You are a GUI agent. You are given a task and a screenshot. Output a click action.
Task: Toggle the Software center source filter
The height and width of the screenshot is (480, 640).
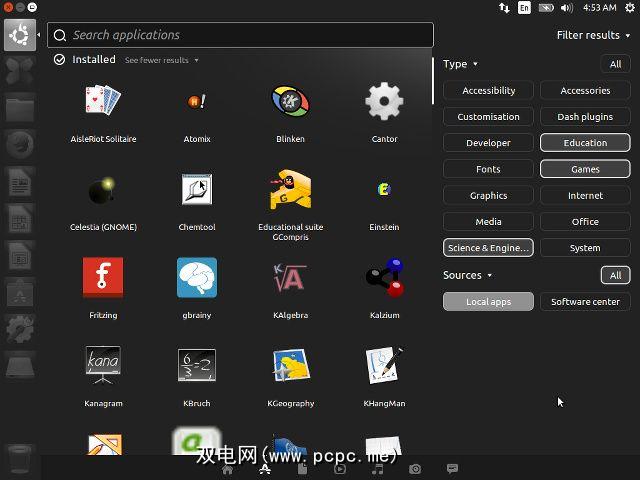point(585,302)
